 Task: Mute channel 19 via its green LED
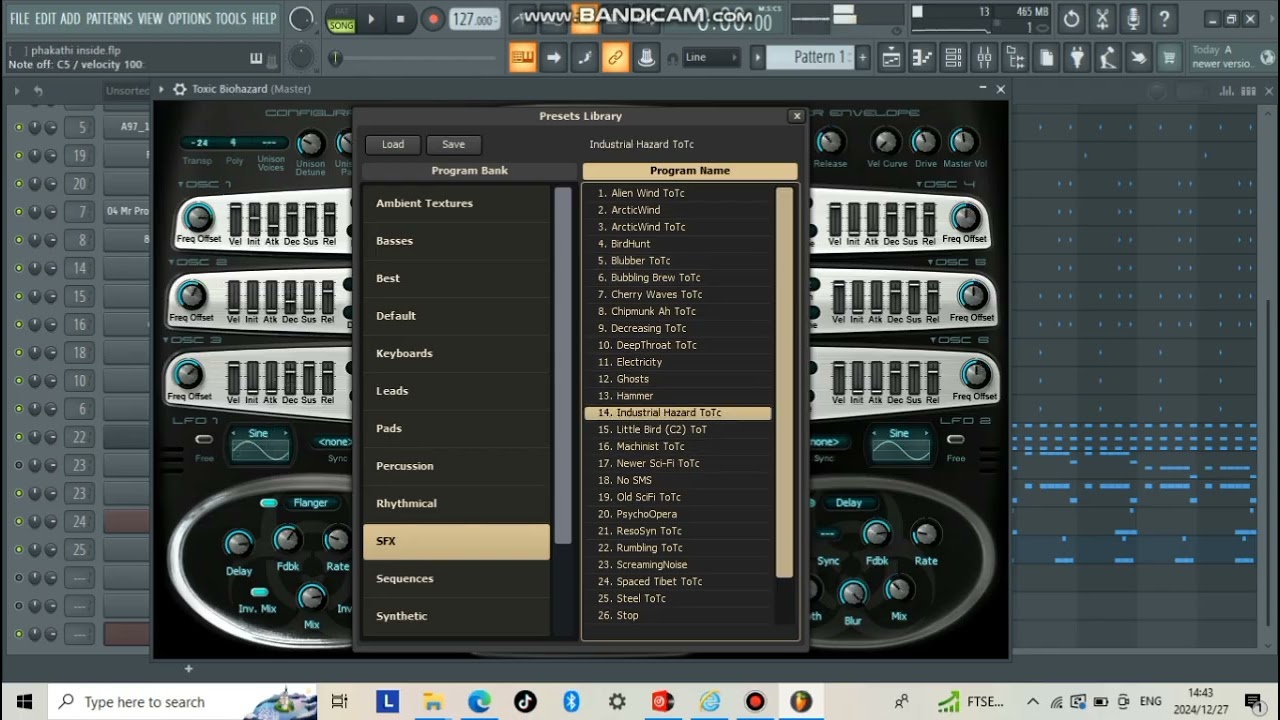coord(18,155)
